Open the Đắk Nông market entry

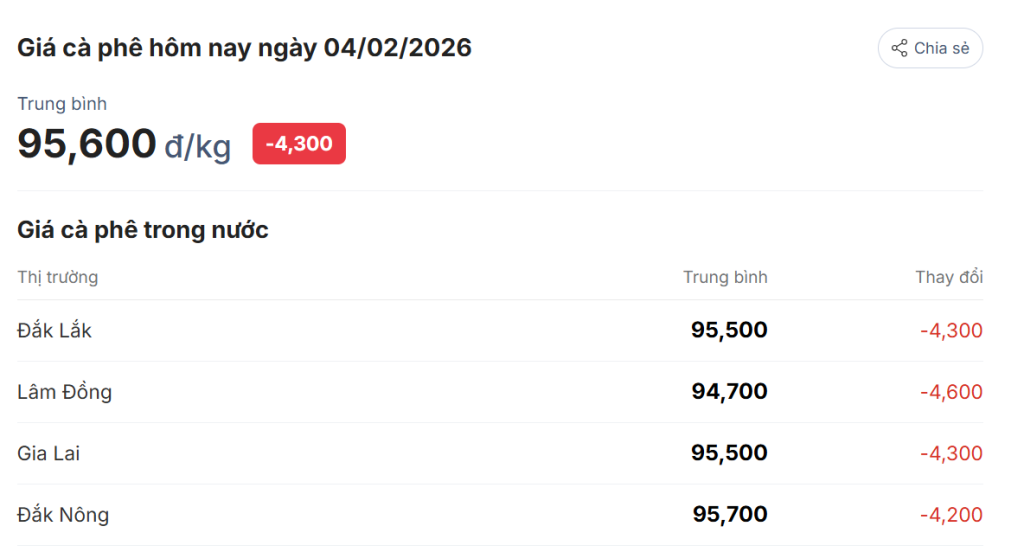[63, 515]
